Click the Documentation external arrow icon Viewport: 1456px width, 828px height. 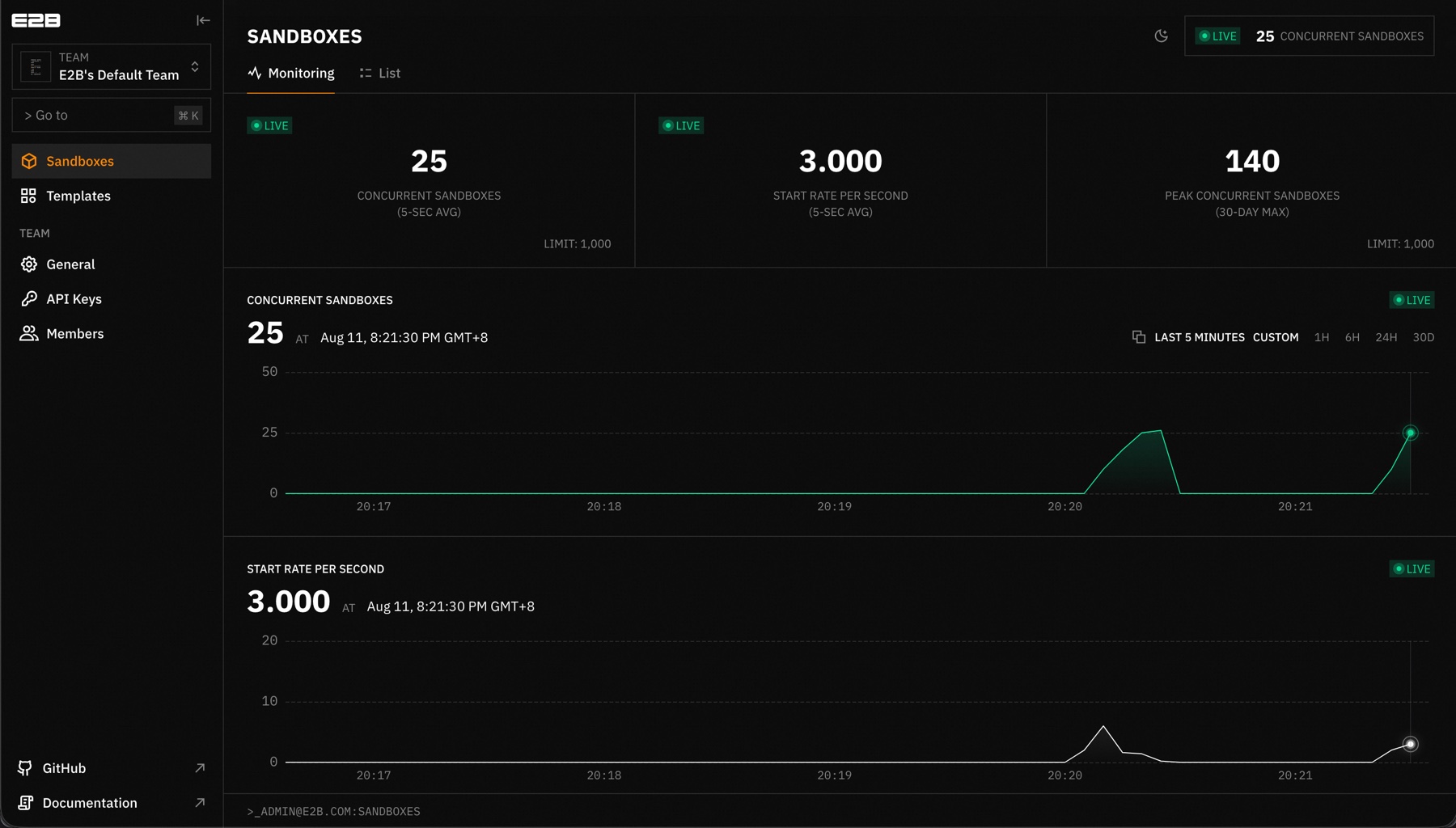200,803
